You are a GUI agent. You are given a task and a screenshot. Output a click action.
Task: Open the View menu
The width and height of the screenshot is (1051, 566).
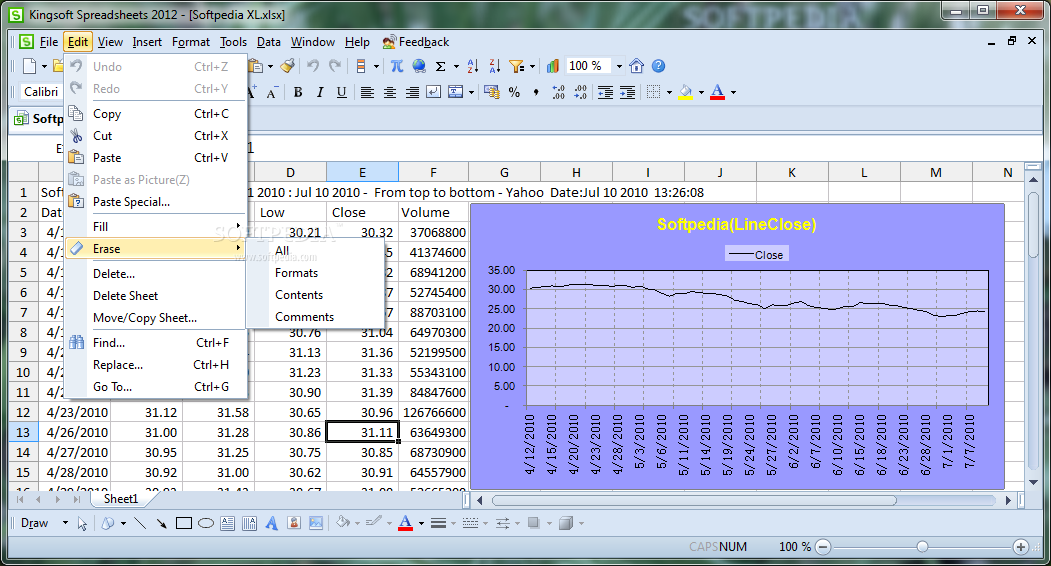point(110,42)
